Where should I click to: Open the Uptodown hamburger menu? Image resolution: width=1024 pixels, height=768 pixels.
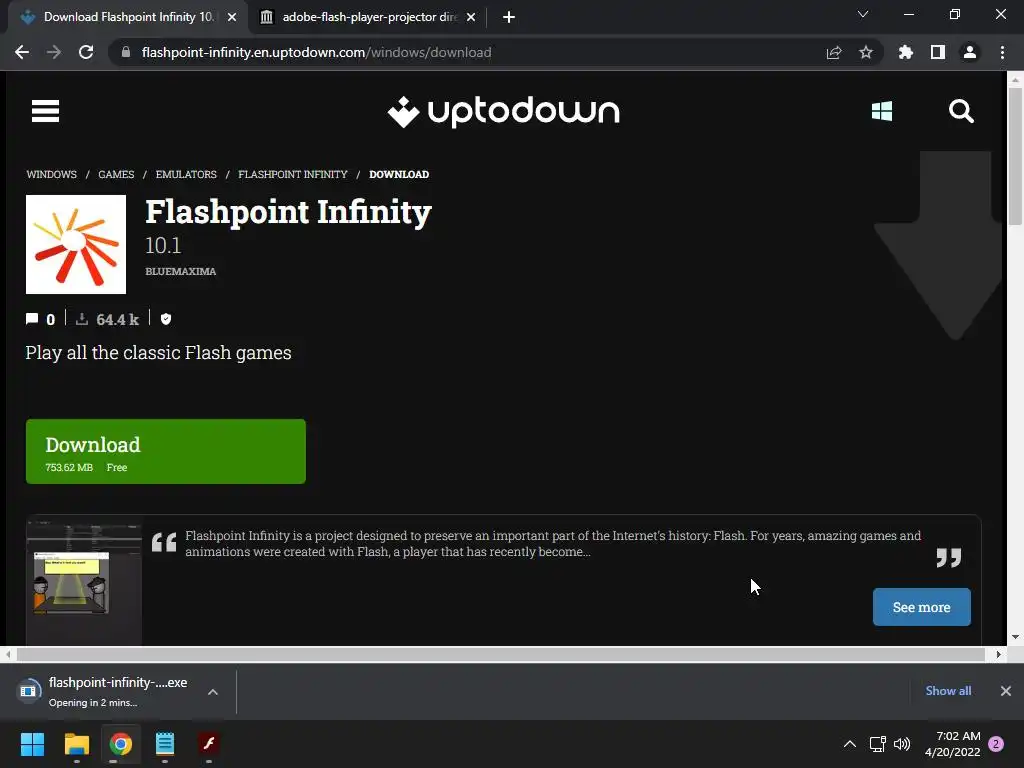(x=45, y=111)
